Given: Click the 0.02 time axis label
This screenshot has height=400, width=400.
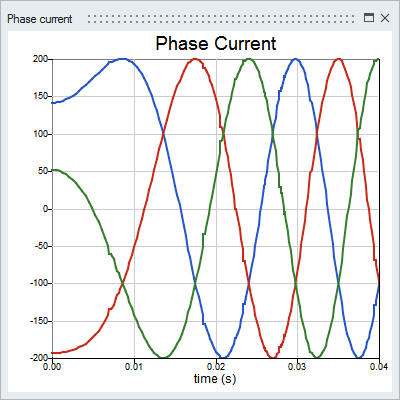Looking at the screenshot, I should [216, 367].
